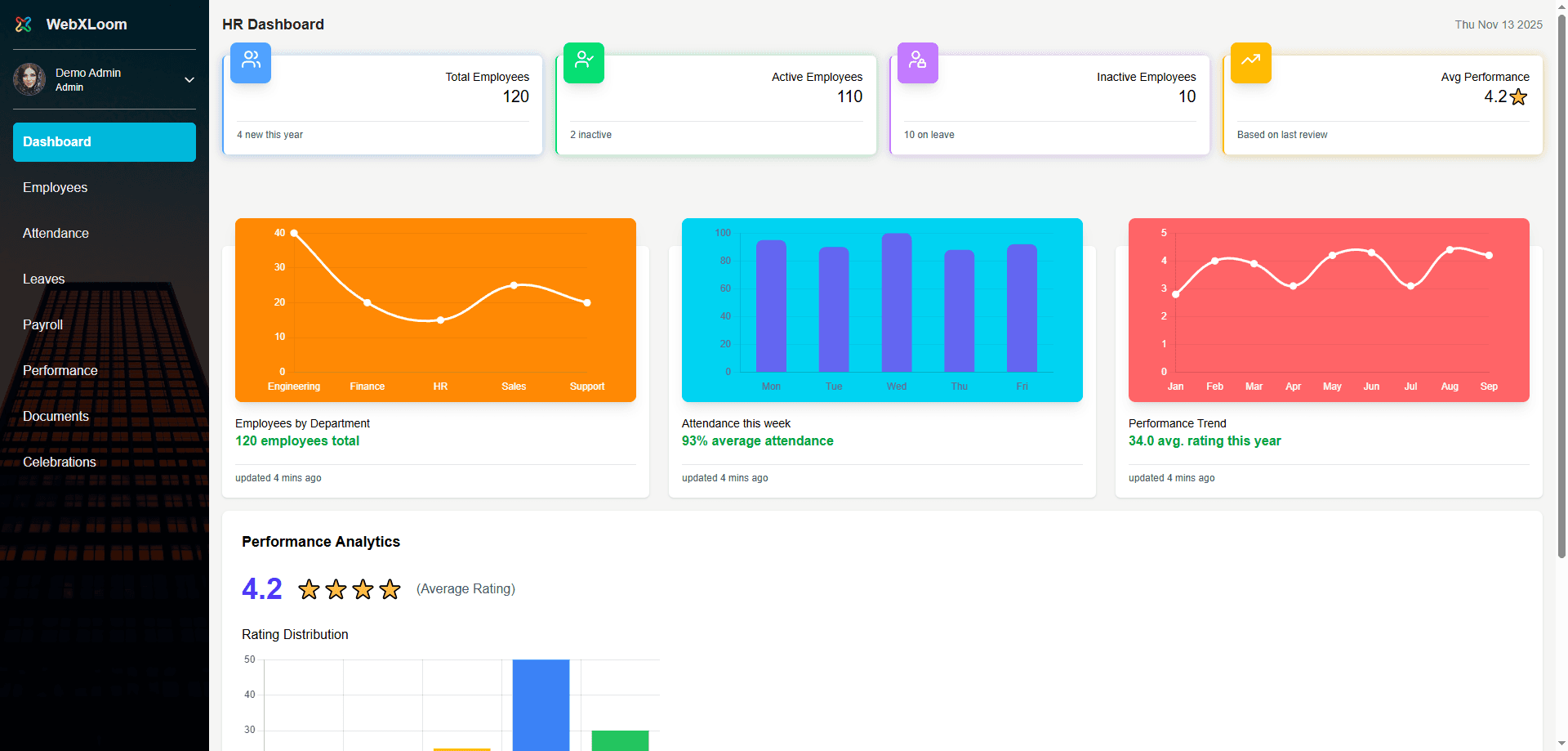
Task: Click the star beside the 4.2 Avg Performance
Action: [1519, 96]
